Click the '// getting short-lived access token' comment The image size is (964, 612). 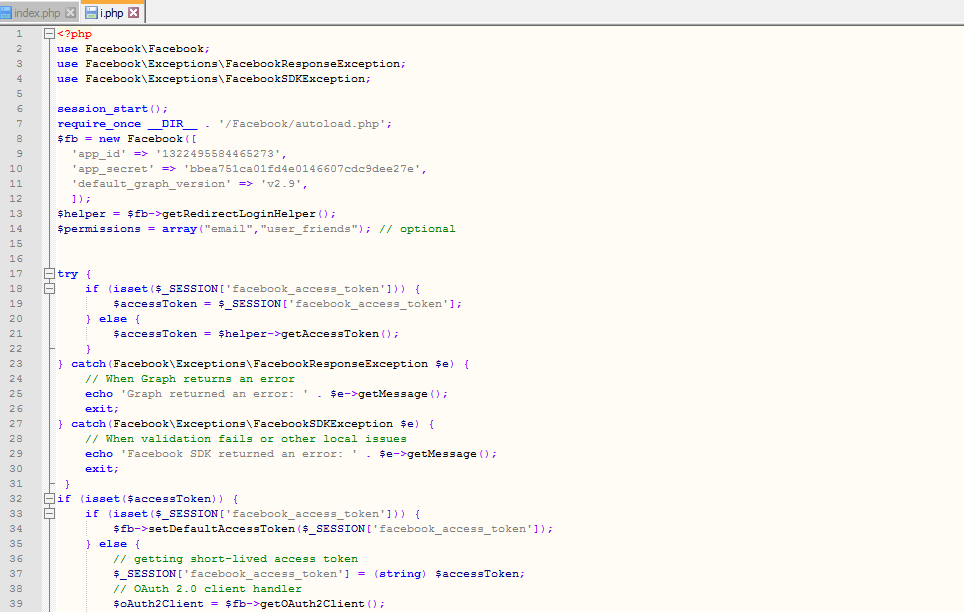click(235, 558)
